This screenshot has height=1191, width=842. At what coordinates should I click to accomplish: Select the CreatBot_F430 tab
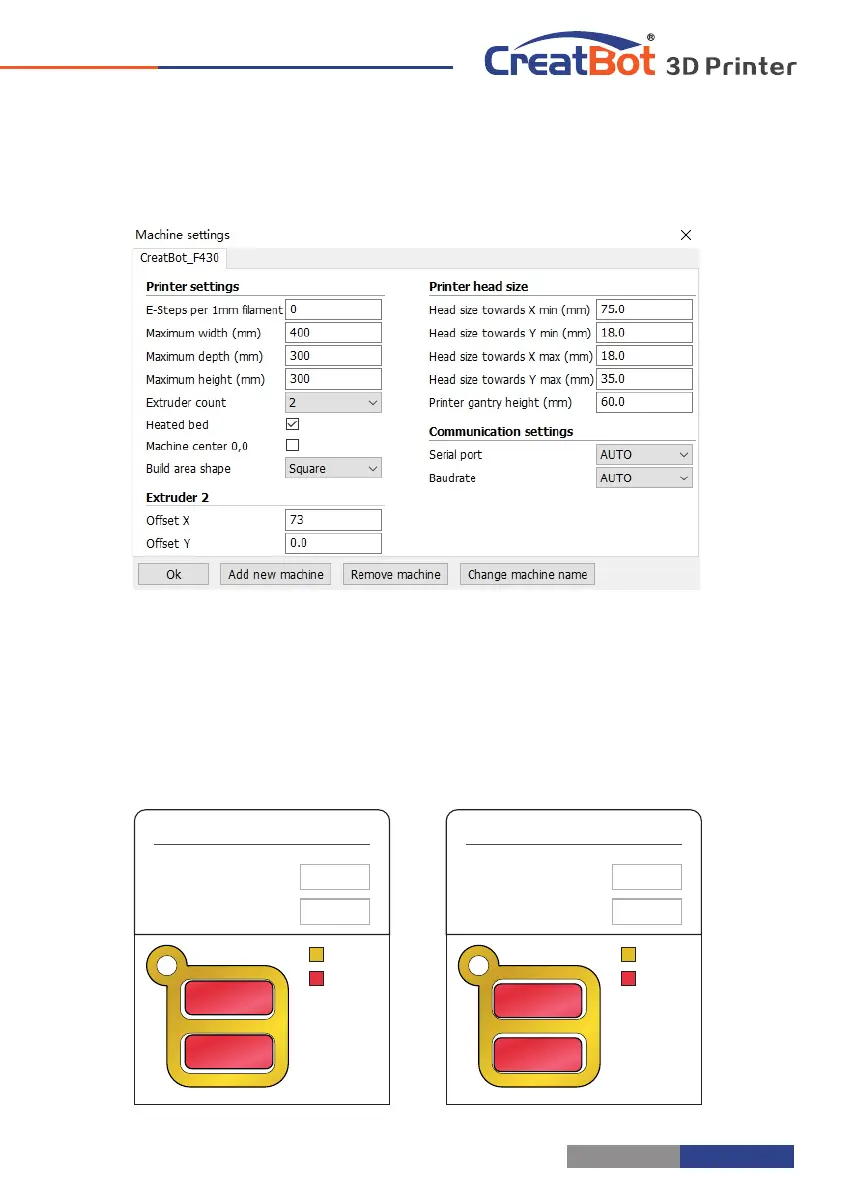[x=179, y=258]
